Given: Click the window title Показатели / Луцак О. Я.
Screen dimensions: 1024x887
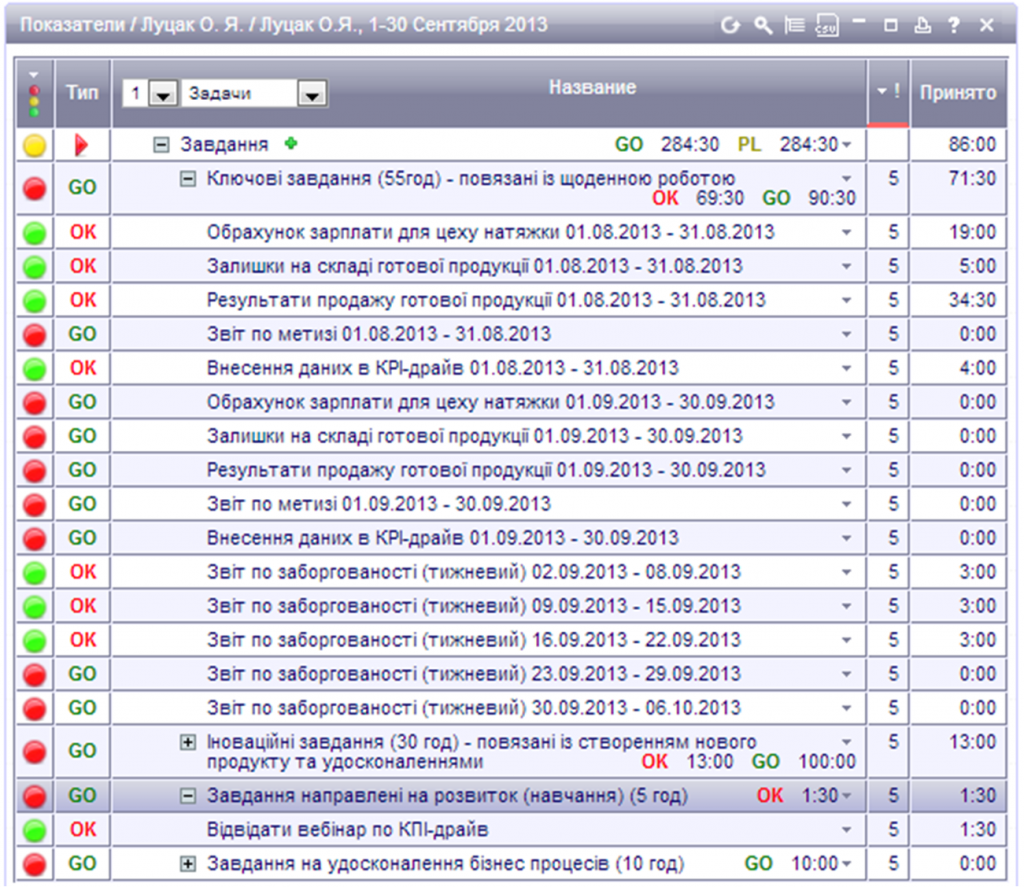Looking at the screenshot, I should point(283,25).
